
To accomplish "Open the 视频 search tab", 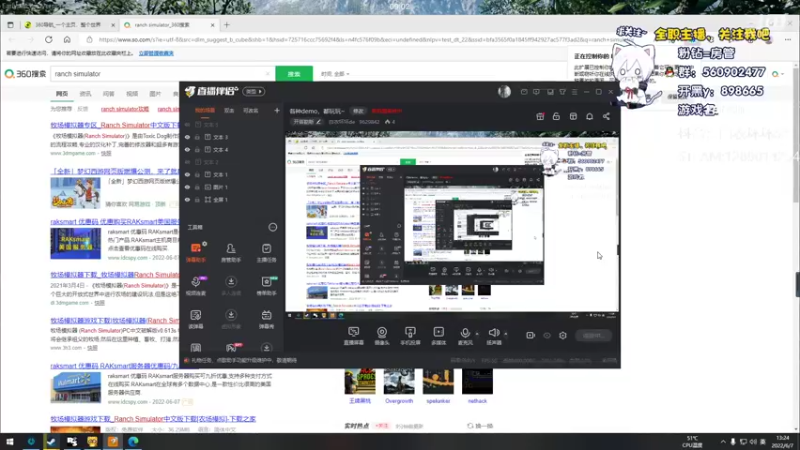I will click(x=132, y=94).
